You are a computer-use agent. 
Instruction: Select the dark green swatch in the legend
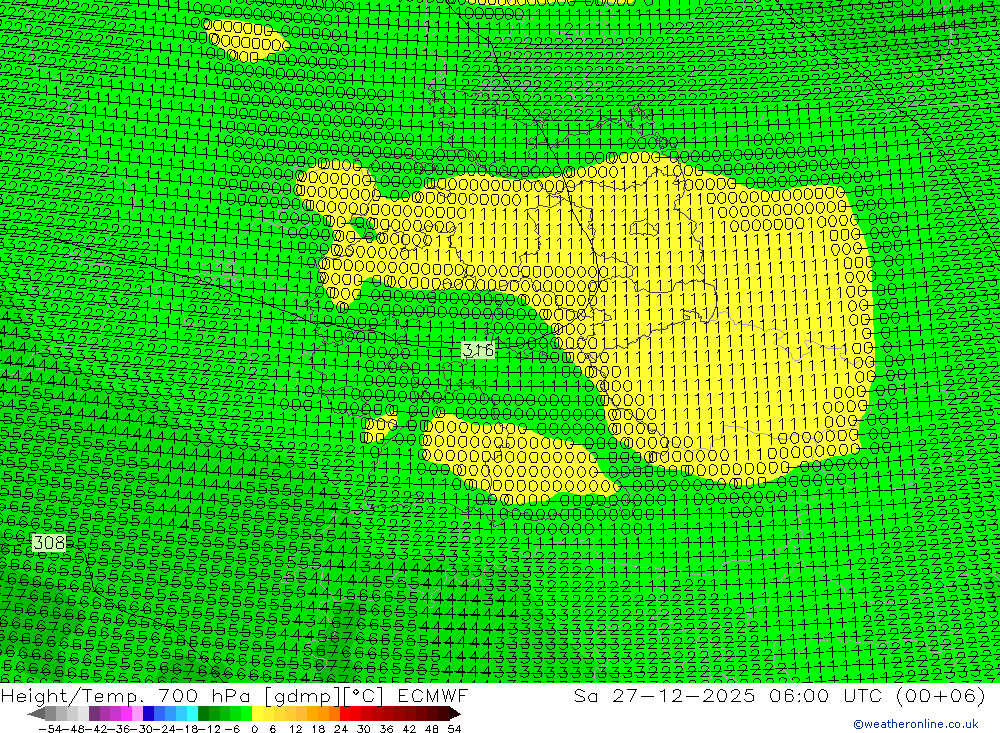[203, 713]
